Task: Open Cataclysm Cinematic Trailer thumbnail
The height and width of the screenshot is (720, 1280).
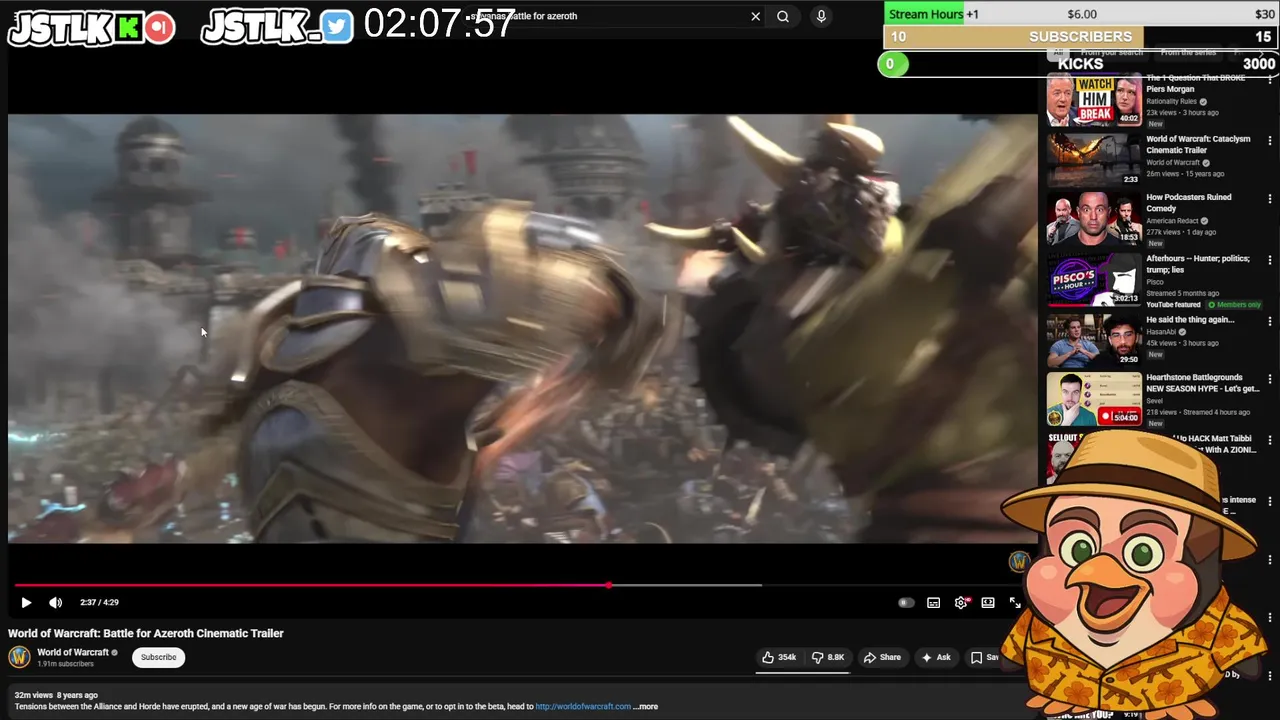Action: pos(1093,159)
